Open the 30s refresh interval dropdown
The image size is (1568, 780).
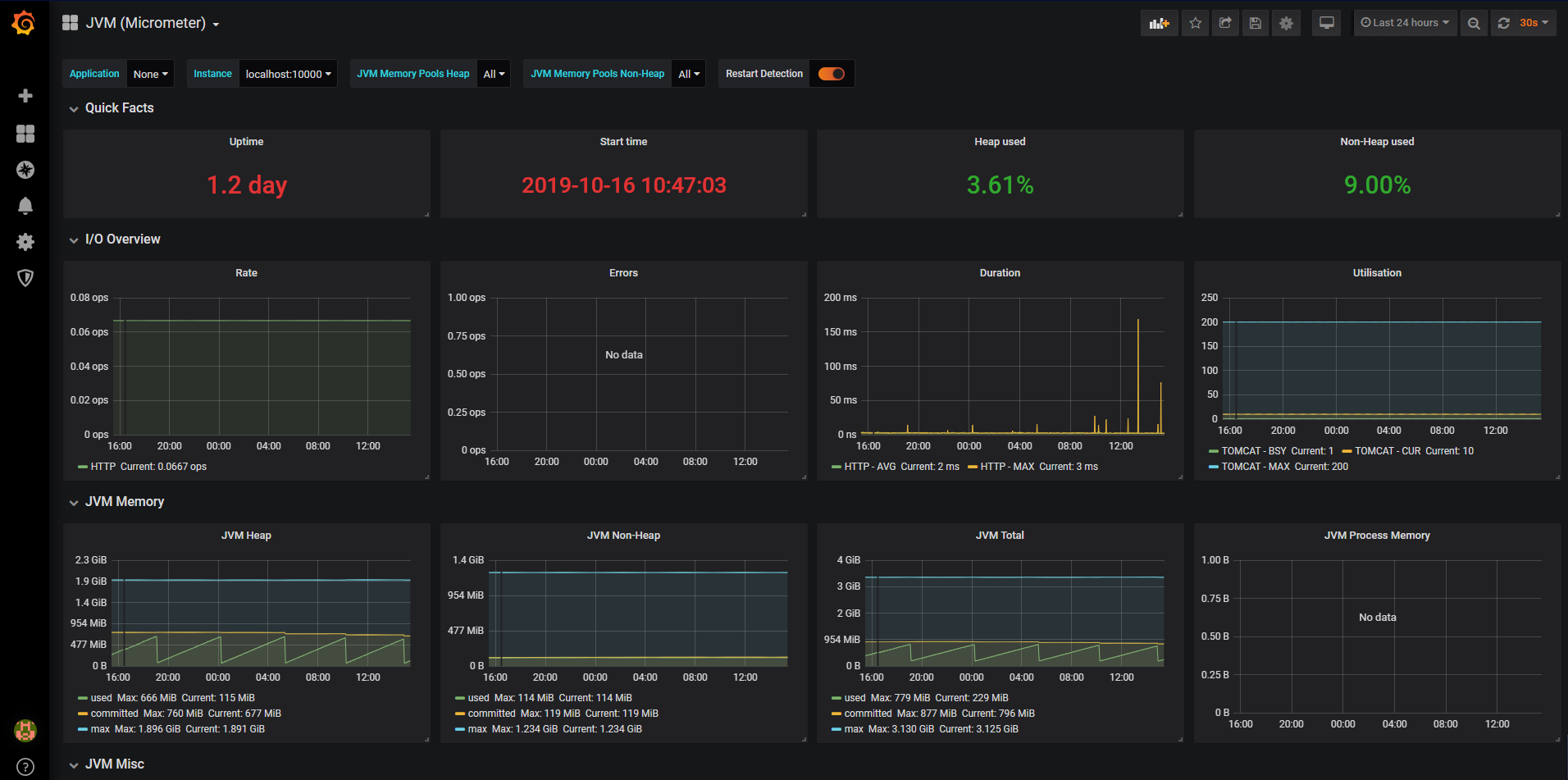(1534, 23)
